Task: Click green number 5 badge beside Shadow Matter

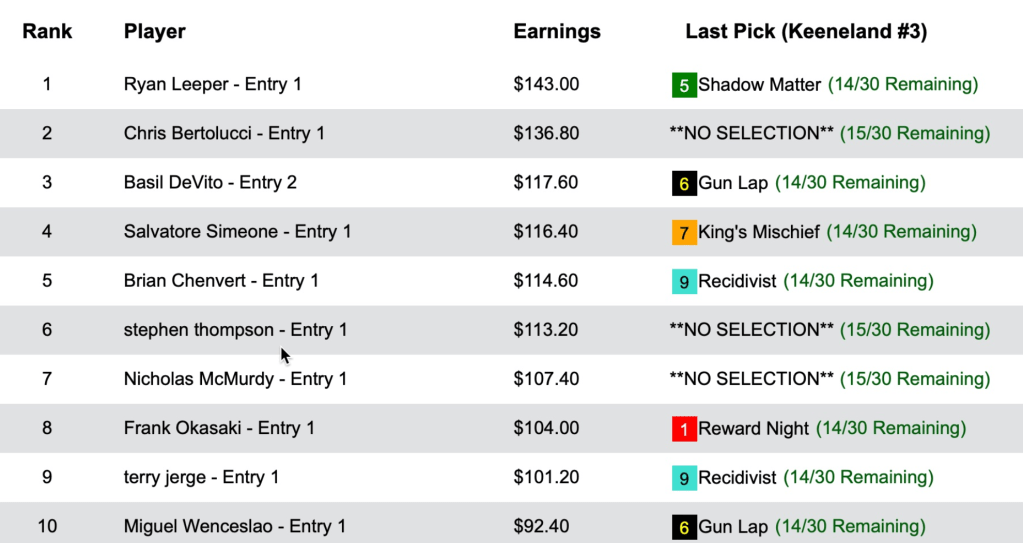Action: coord(684,86)
